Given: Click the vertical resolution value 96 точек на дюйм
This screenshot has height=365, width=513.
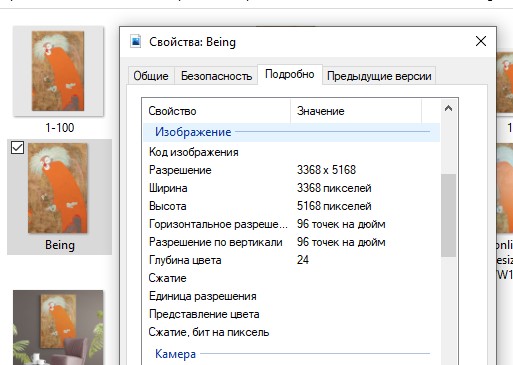Looking at the screenshot, I should pos(341,242).
